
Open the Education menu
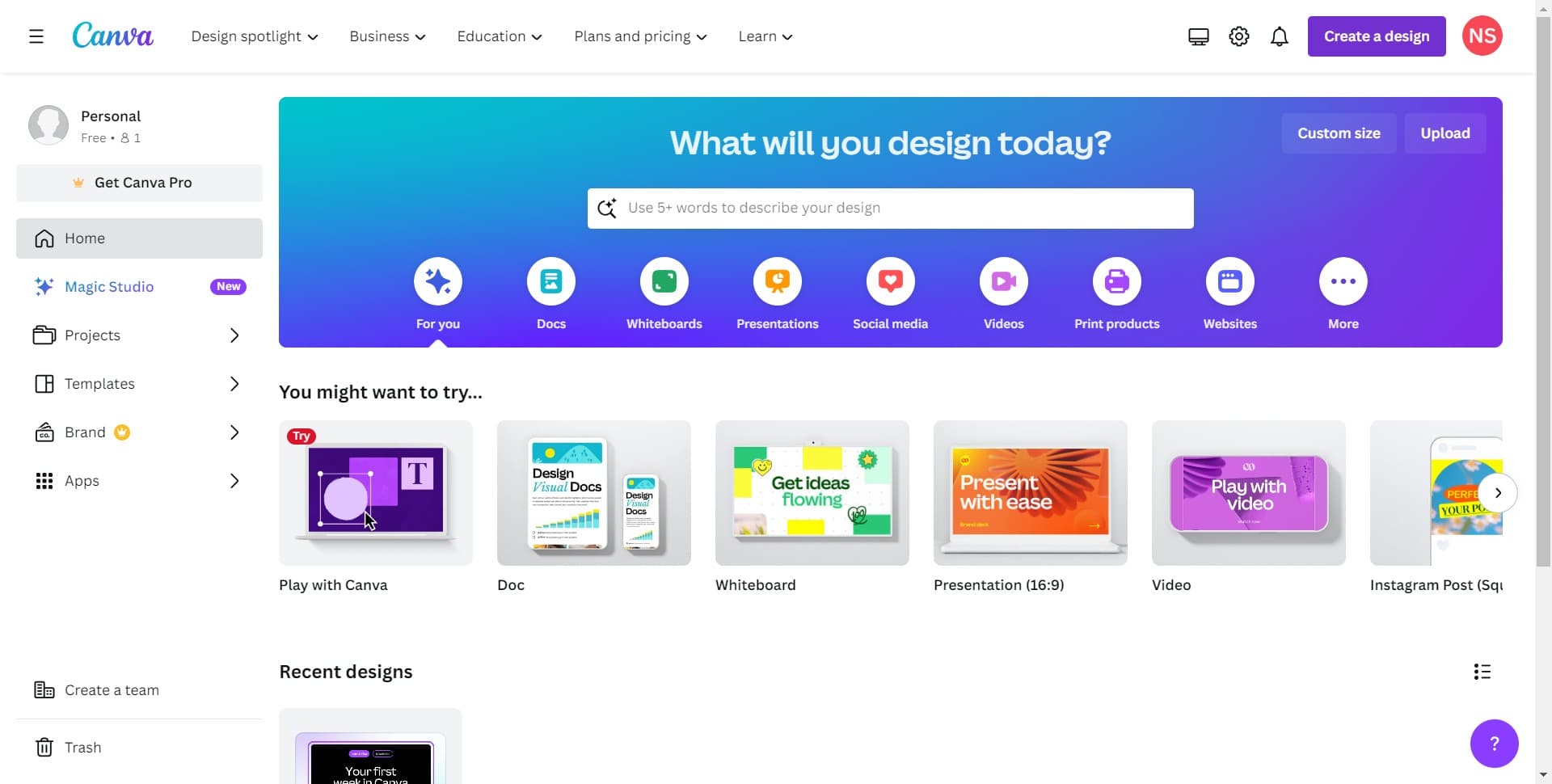tap(498, 36)
